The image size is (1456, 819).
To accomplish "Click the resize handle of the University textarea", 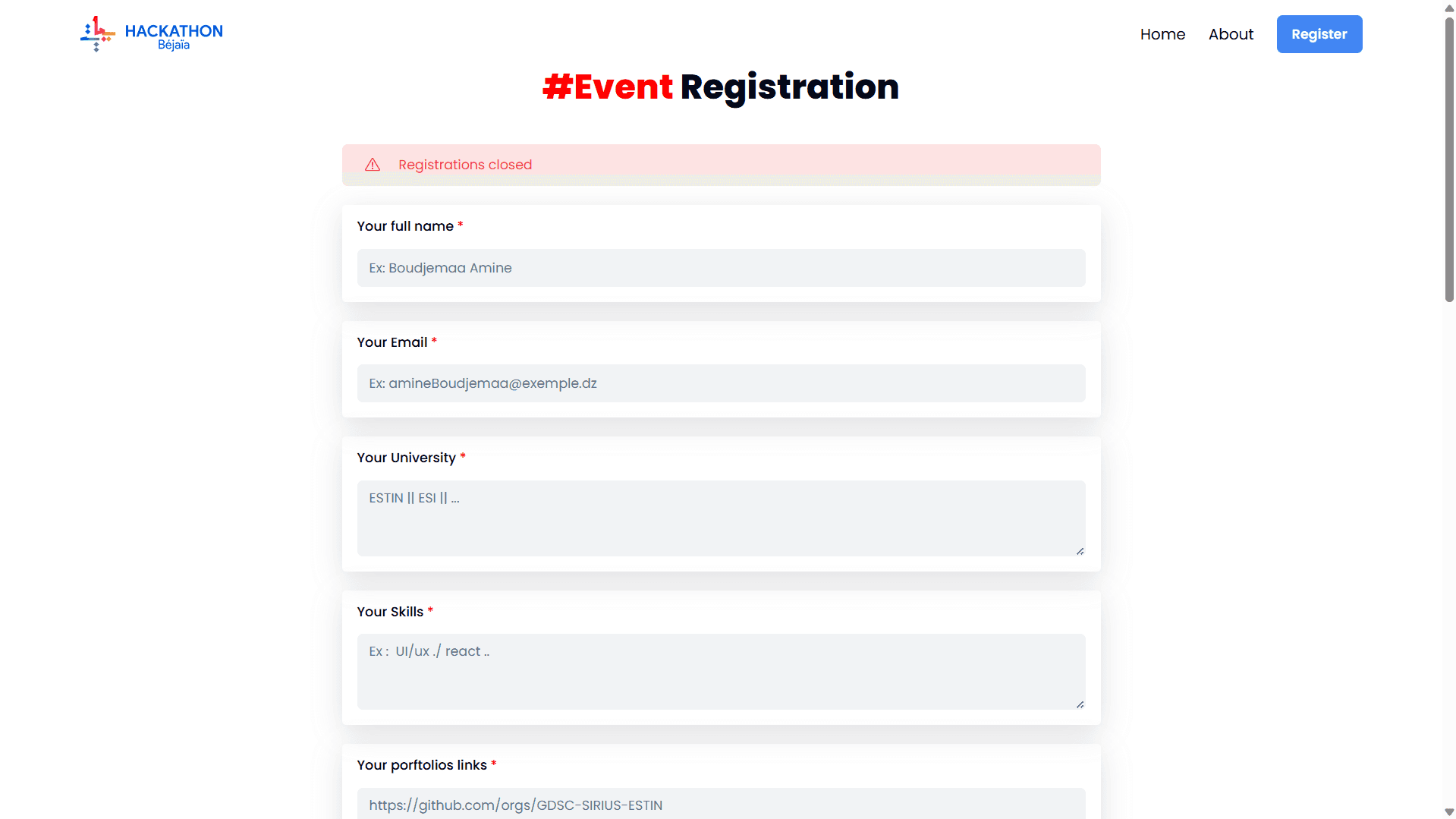I will (1080, 551).
